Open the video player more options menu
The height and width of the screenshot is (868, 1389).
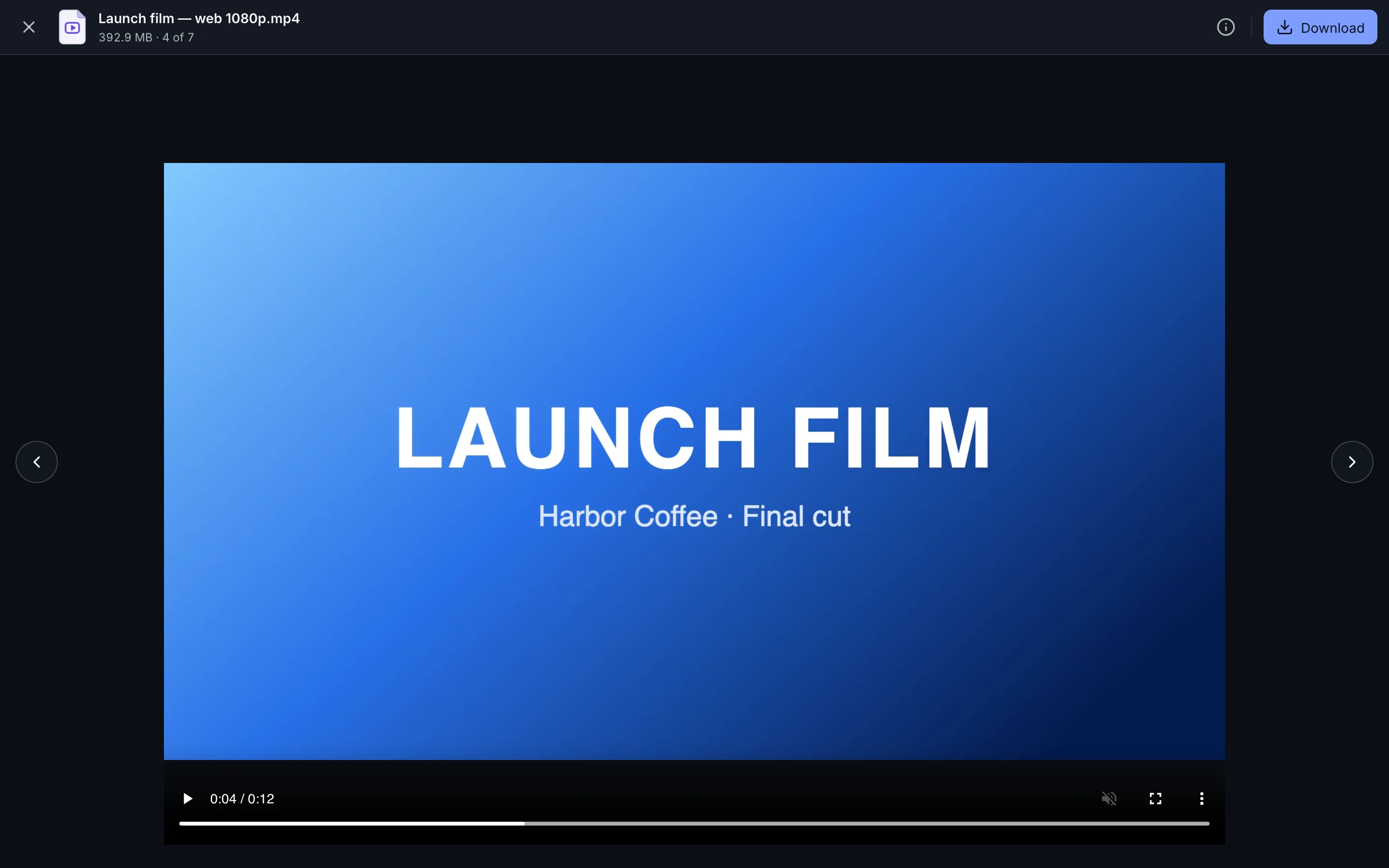pyautogui.click(x=1201, y=799)
